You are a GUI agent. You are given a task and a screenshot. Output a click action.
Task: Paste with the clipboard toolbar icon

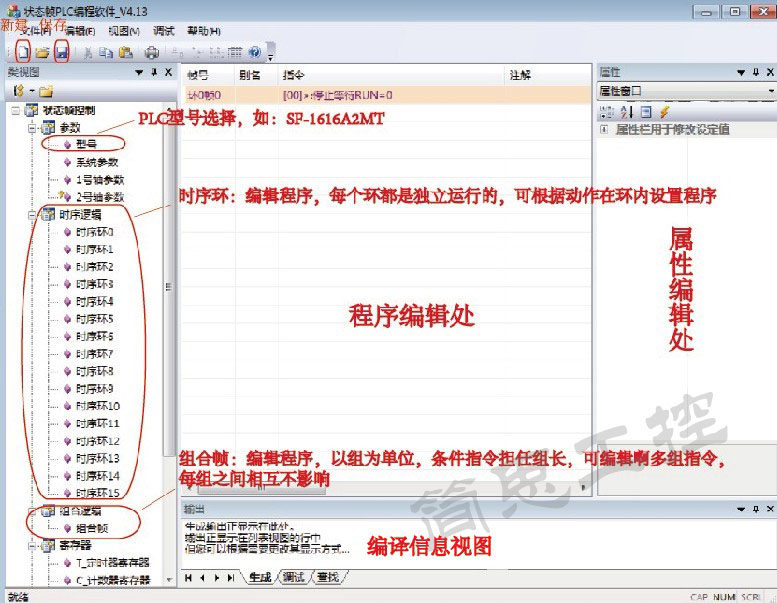126,52
